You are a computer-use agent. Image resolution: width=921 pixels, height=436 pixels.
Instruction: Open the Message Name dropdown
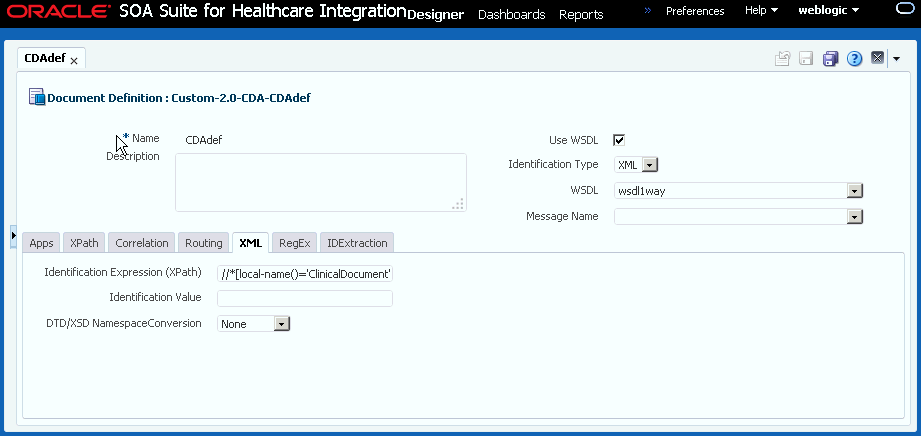(855, 217)
